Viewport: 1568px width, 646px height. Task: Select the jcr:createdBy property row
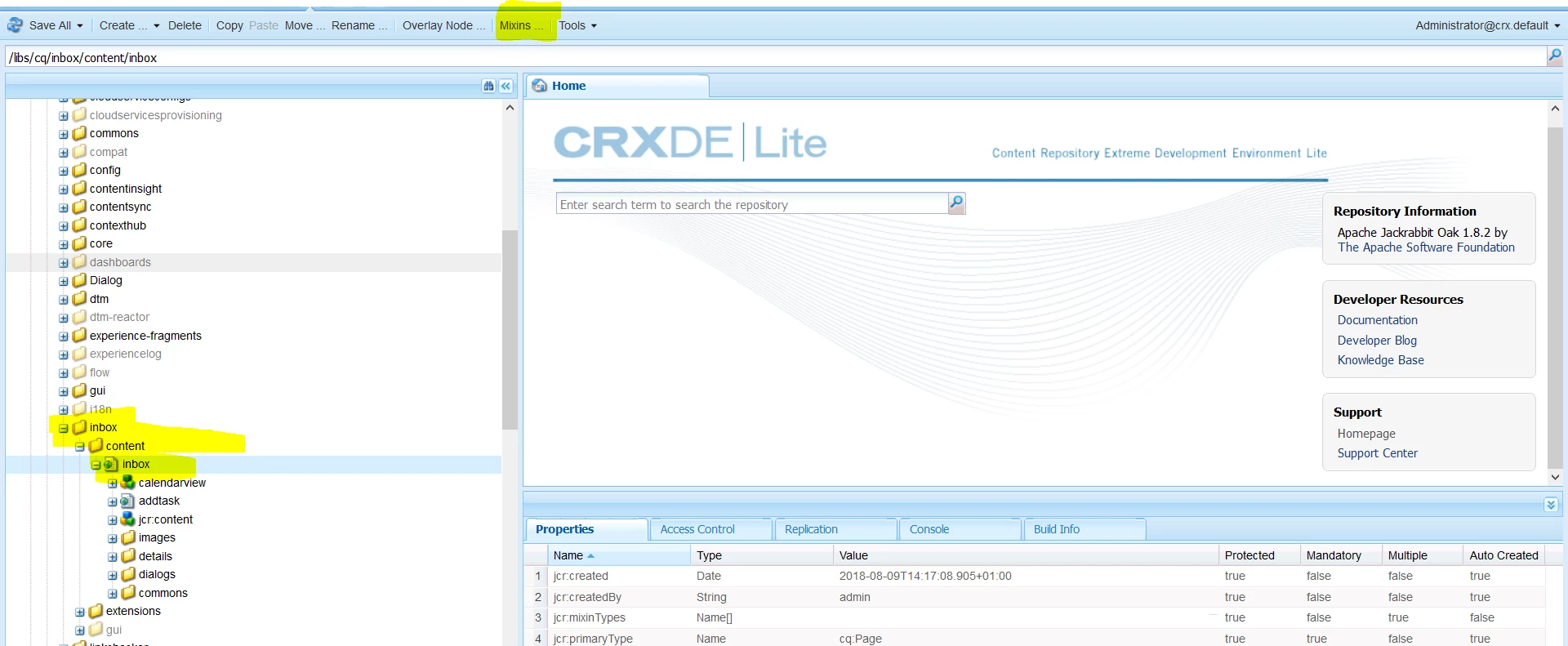(1035, 597)
